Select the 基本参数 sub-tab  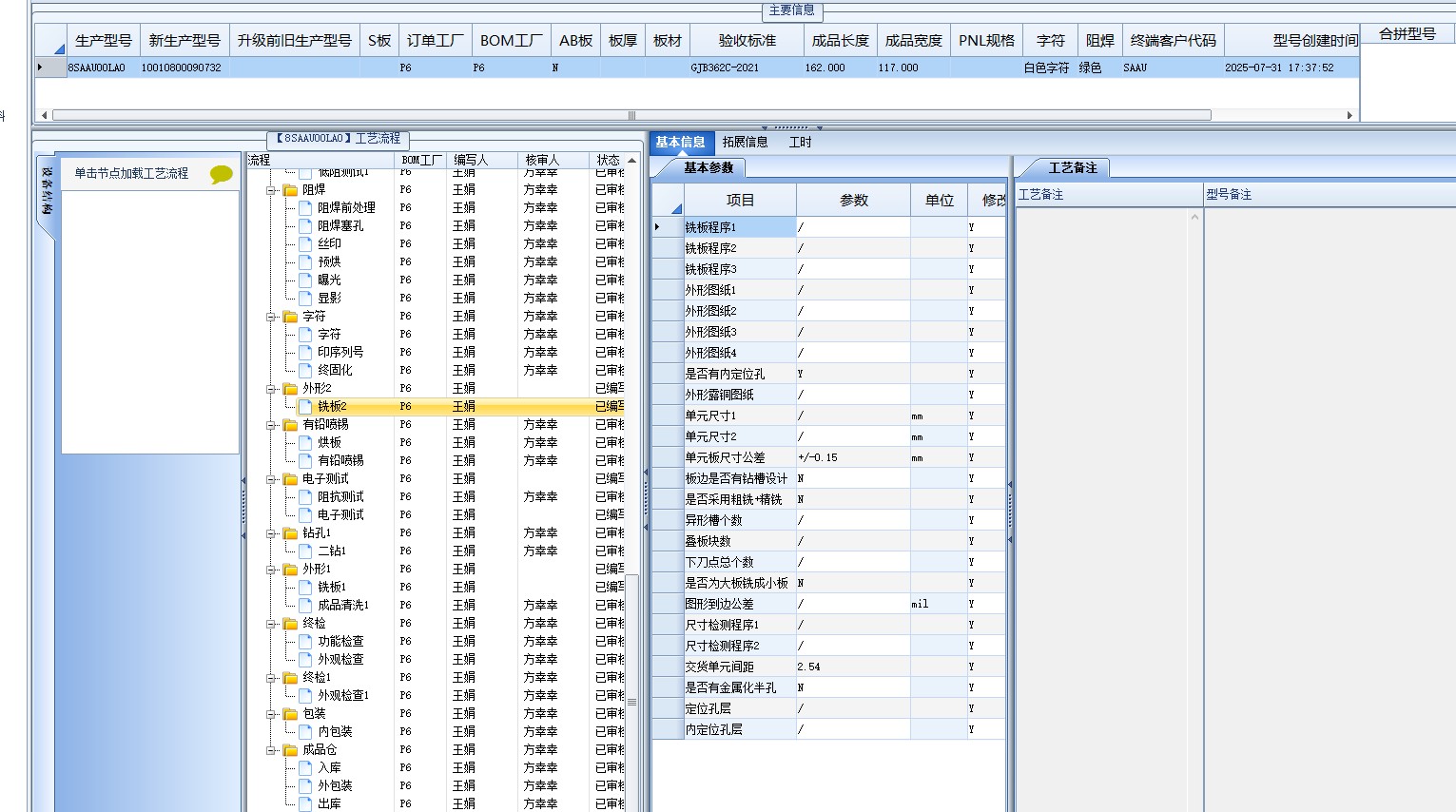coord(709,168)
